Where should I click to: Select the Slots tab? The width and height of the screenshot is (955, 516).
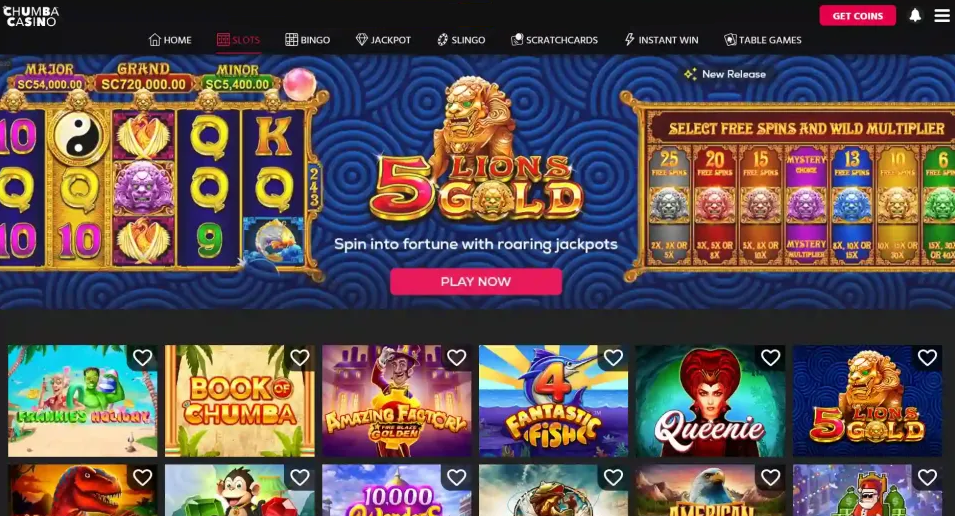click(x=238, y=40)
